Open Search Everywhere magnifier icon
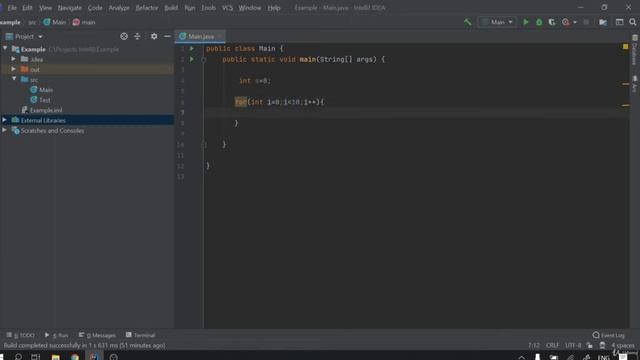This screenshot has height=360, width=640. [x=633, y=22]
